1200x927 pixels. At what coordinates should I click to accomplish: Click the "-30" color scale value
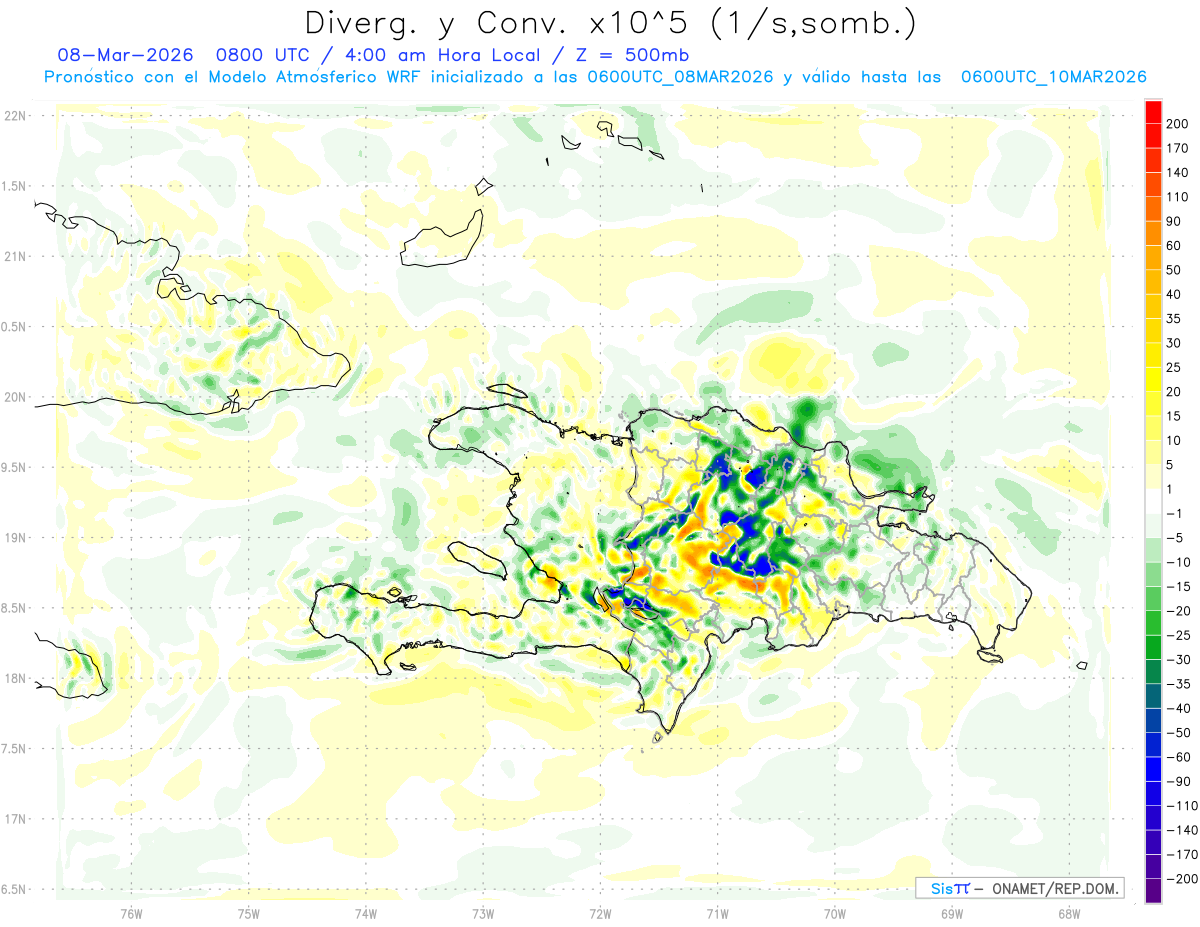(1180, 659)
